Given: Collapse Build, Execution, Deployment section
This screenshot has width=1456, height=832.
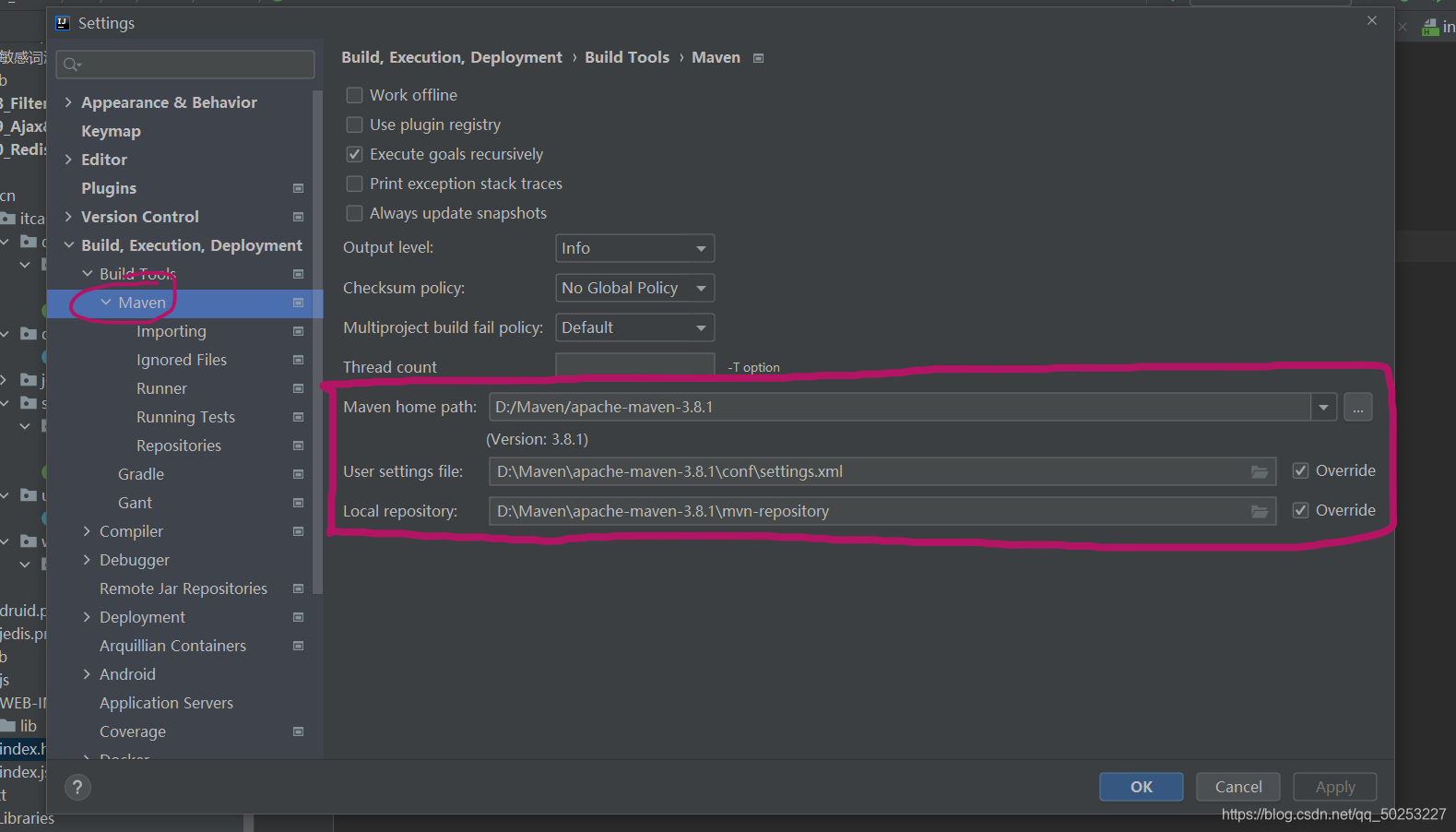Looking at the screenshot, I should (68, 245).
